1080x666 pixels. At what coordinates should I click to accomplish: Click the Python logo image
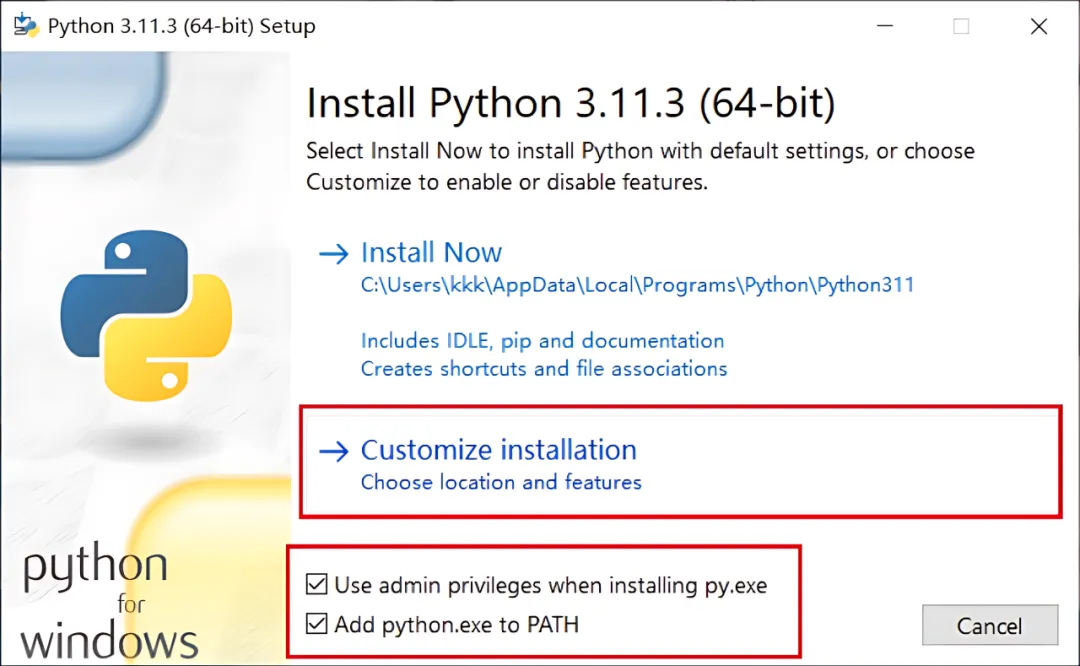(146, 315)
